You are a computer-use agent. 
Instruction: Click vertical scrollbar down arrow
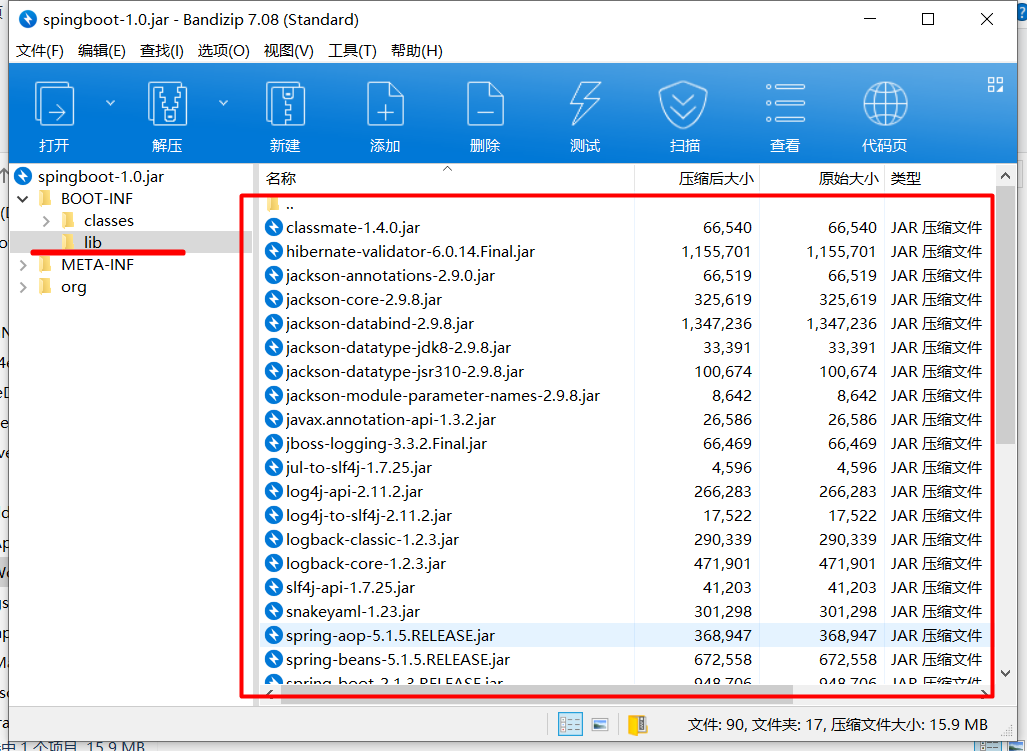tap(1005, 673)
